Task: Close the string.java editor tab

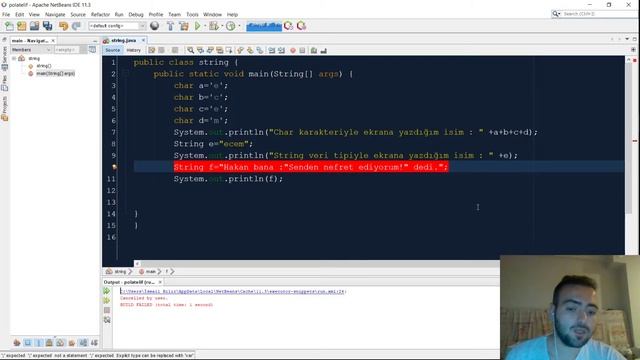Action: click(143, 40)
